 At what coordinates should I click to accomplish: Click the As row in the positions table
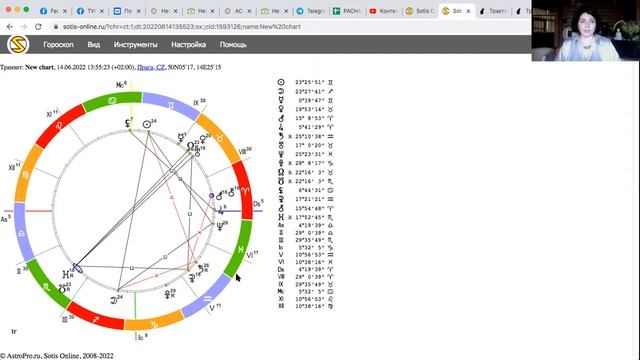305,225
